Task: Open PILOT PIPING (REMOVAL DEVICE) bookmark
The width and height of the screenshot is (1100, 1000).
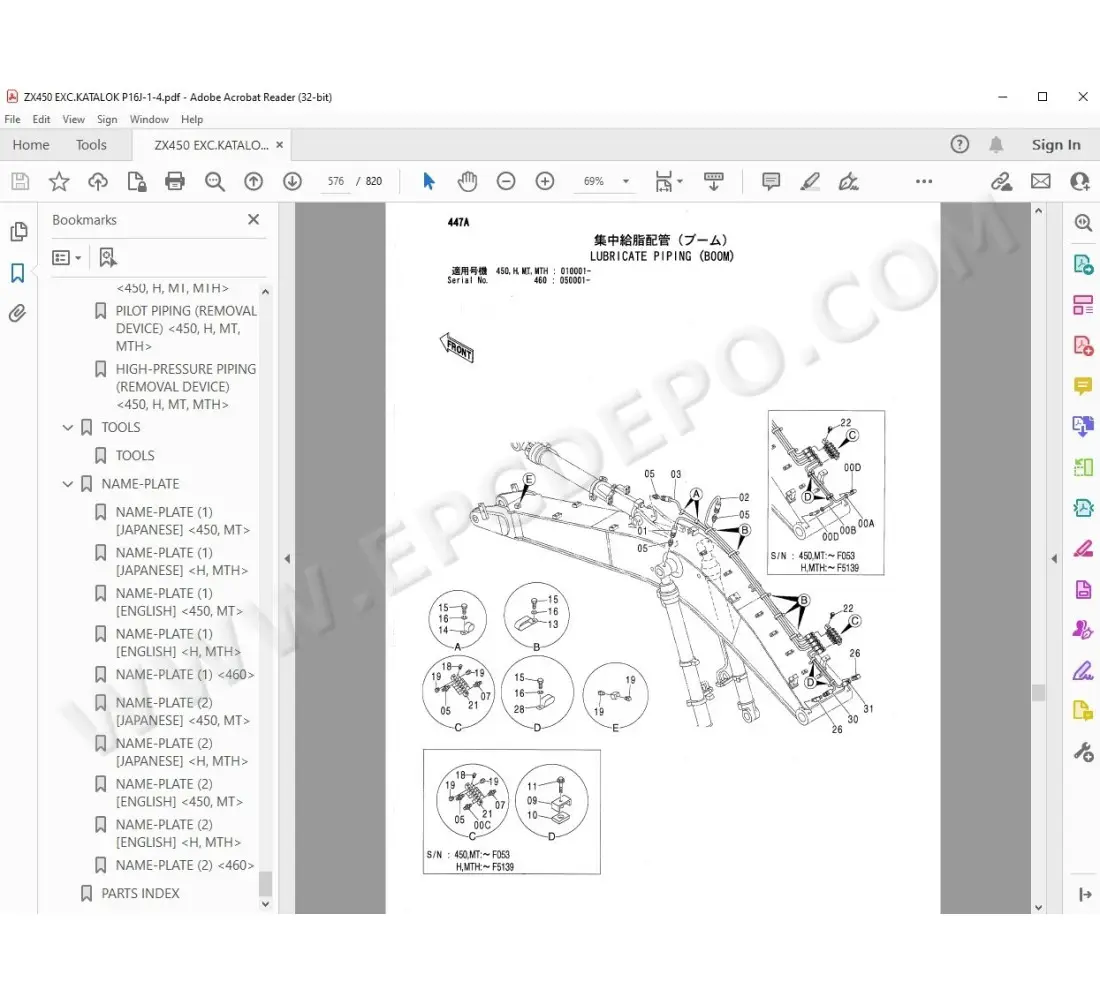Action: click(186, 328)
